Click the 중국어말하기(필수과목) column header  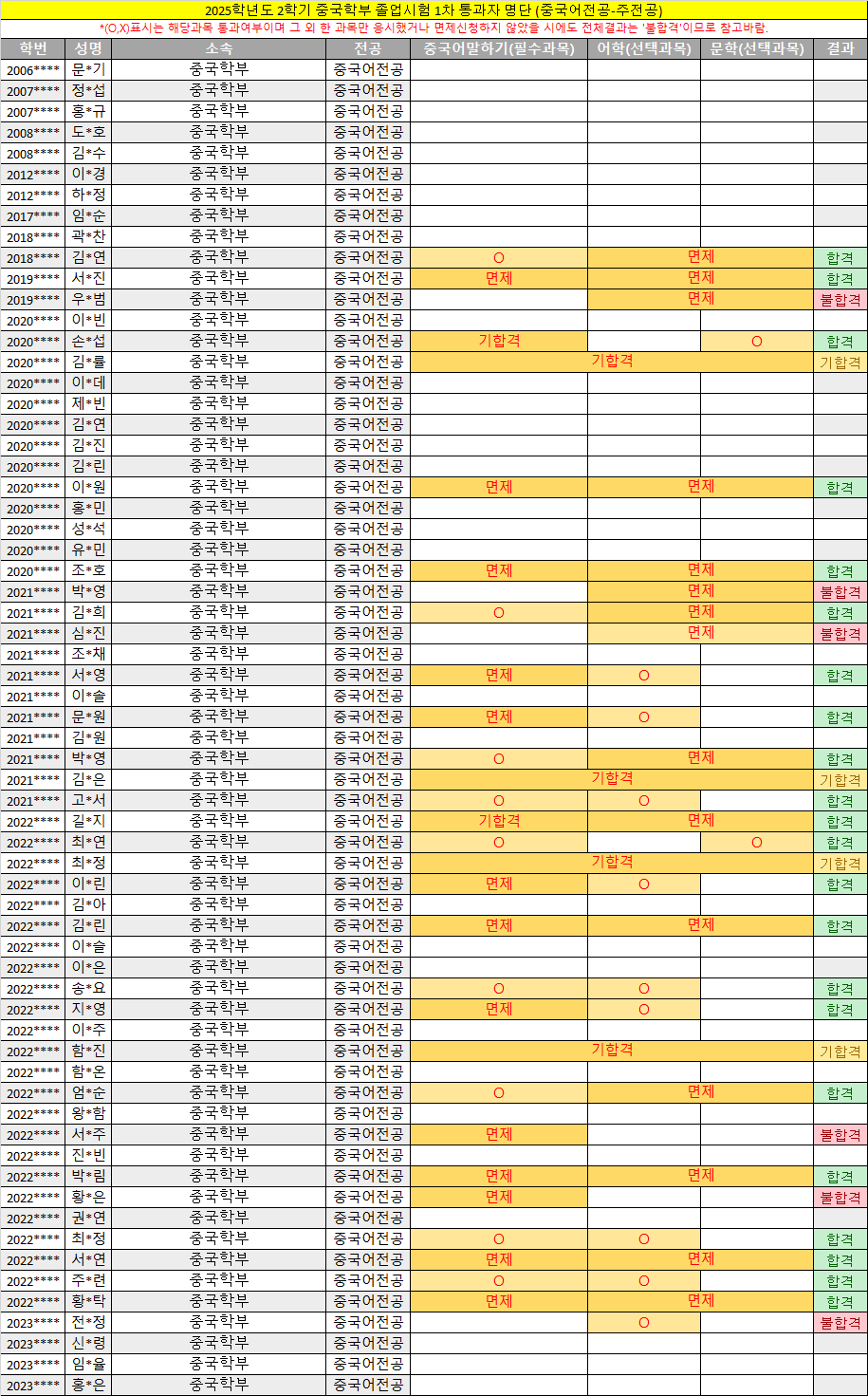(498, 48)
